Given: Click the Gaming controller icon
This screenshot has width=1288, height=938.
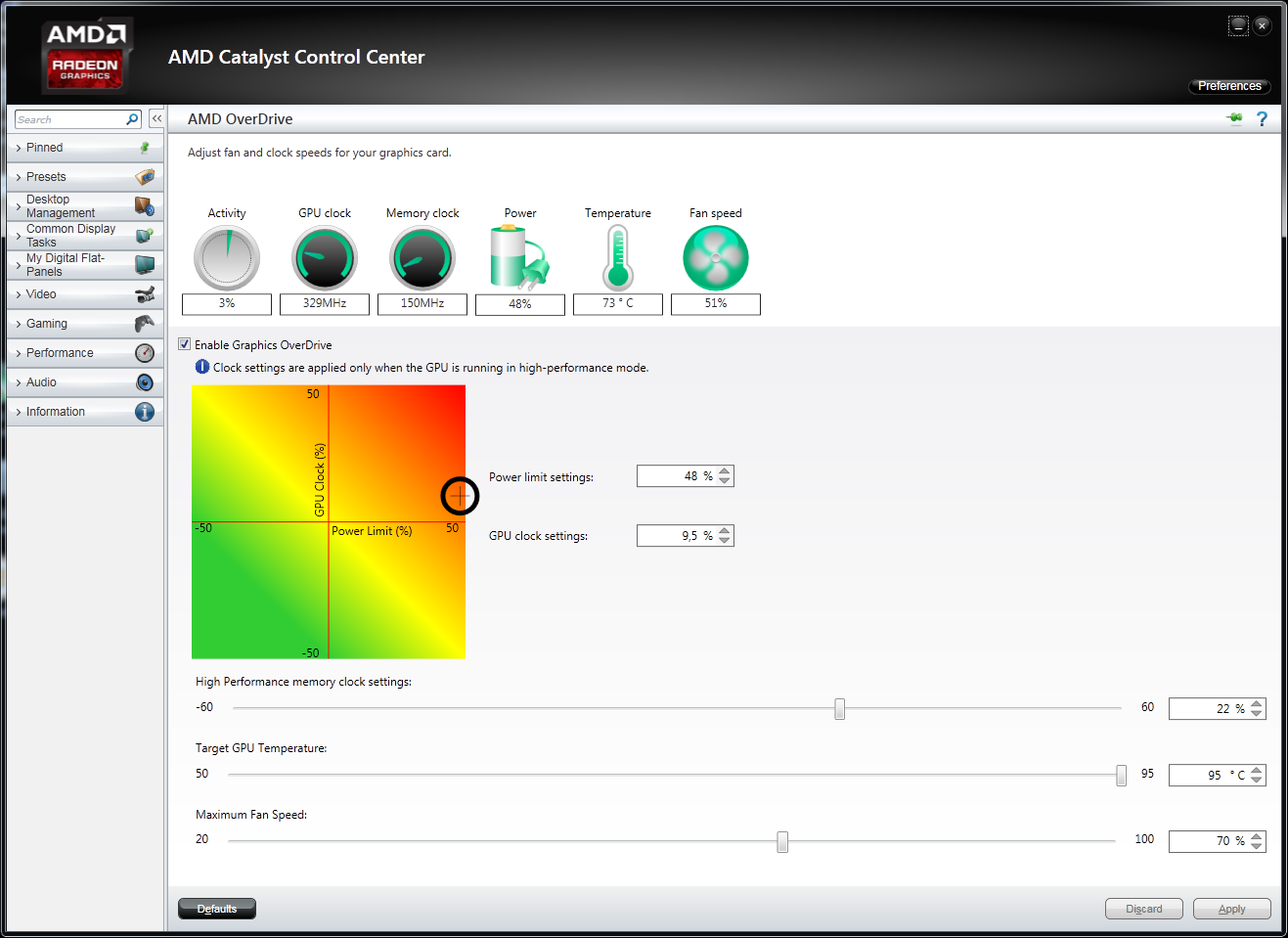Looking at the screenshot, I should click(145, 324).
